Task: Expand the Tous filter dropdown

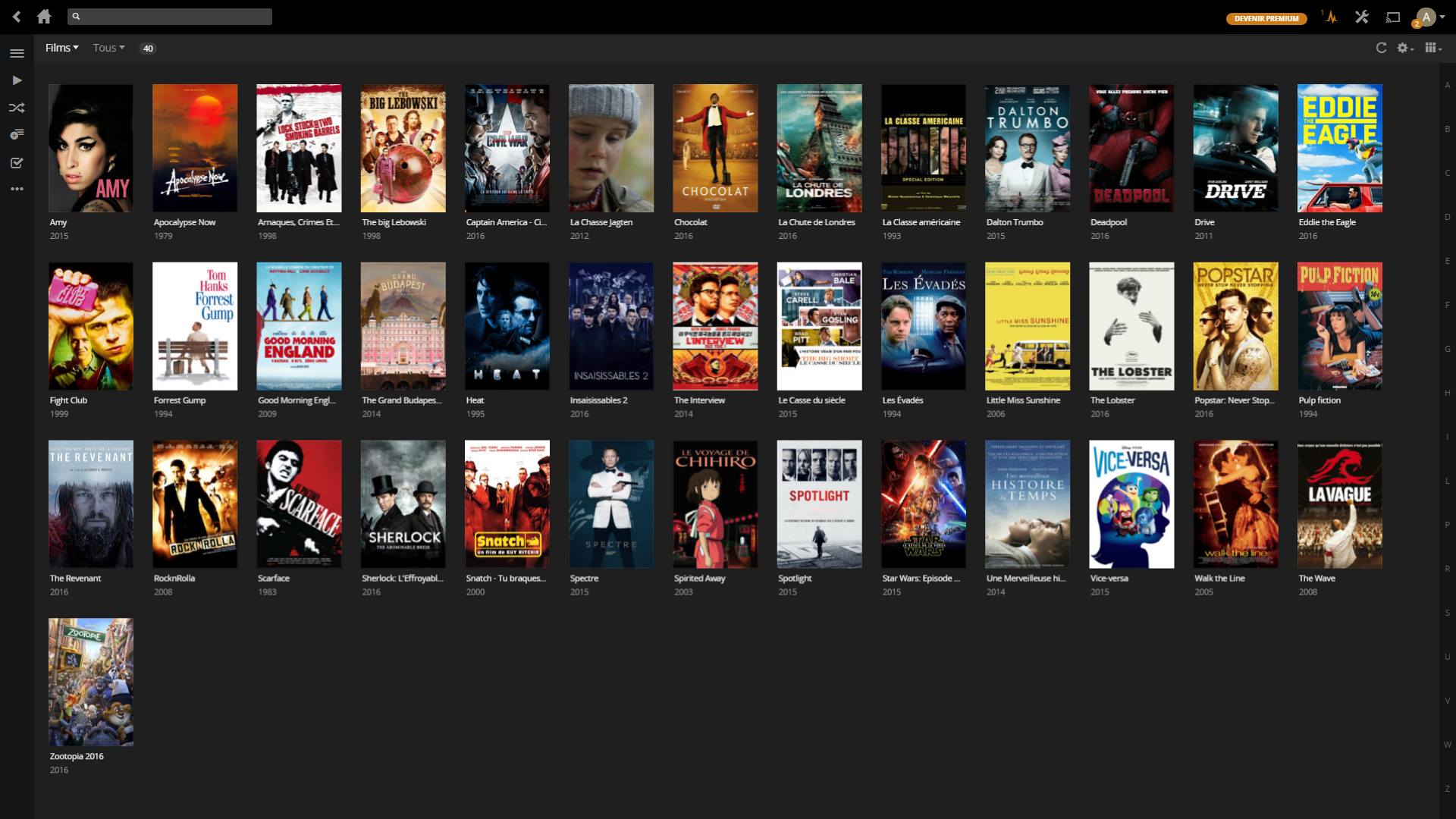Action: 108,48
